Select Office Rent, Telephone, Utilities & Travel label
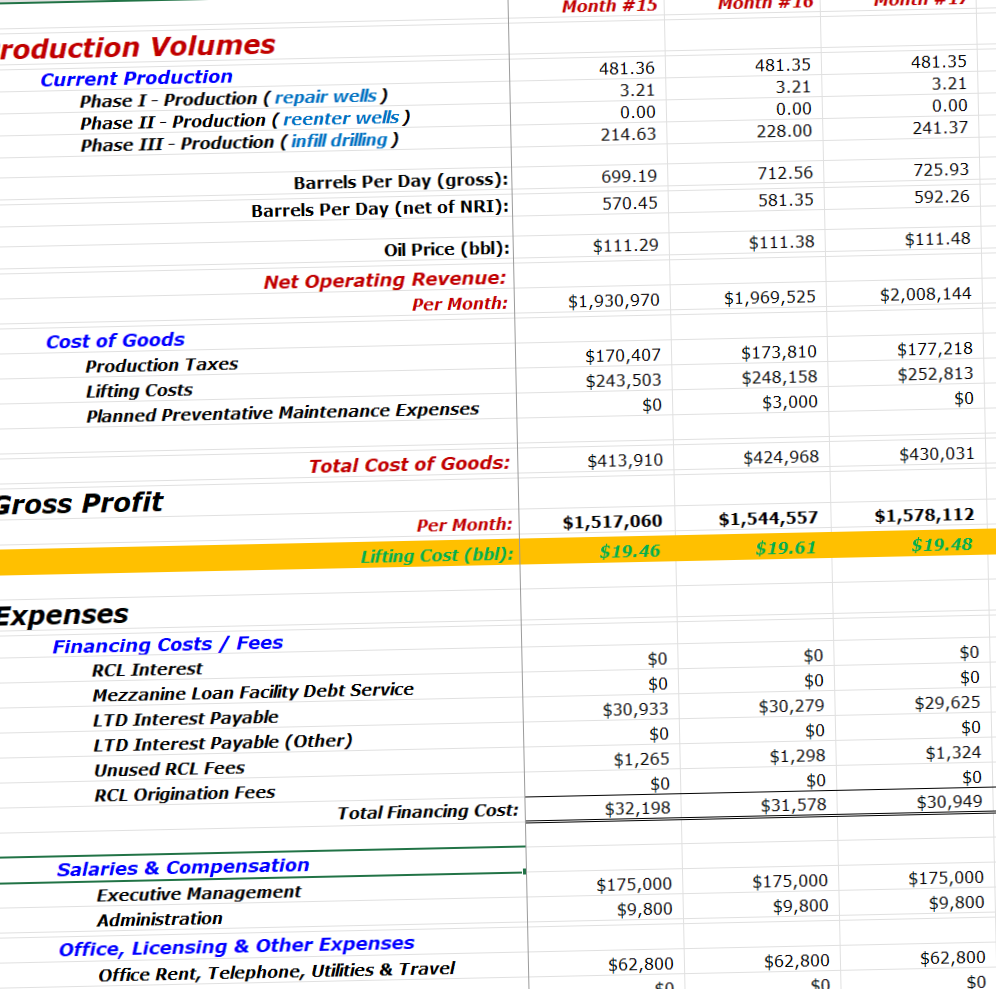The height and width of the screenshot is (989, 996). point(277,972)
